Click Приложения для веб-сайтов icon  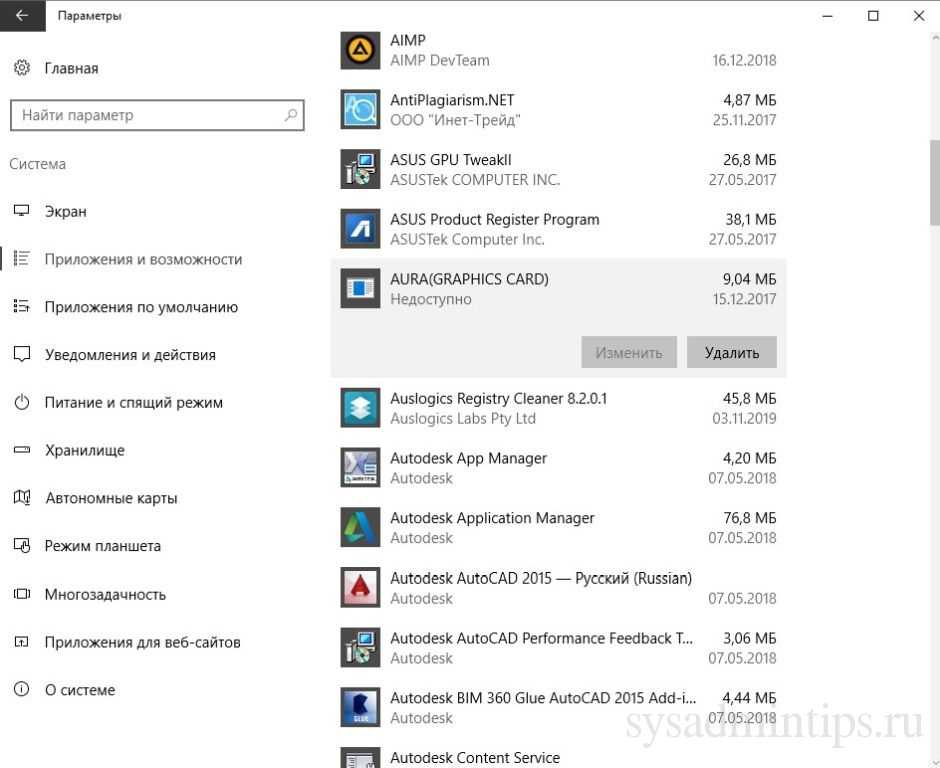coord(22,642)
